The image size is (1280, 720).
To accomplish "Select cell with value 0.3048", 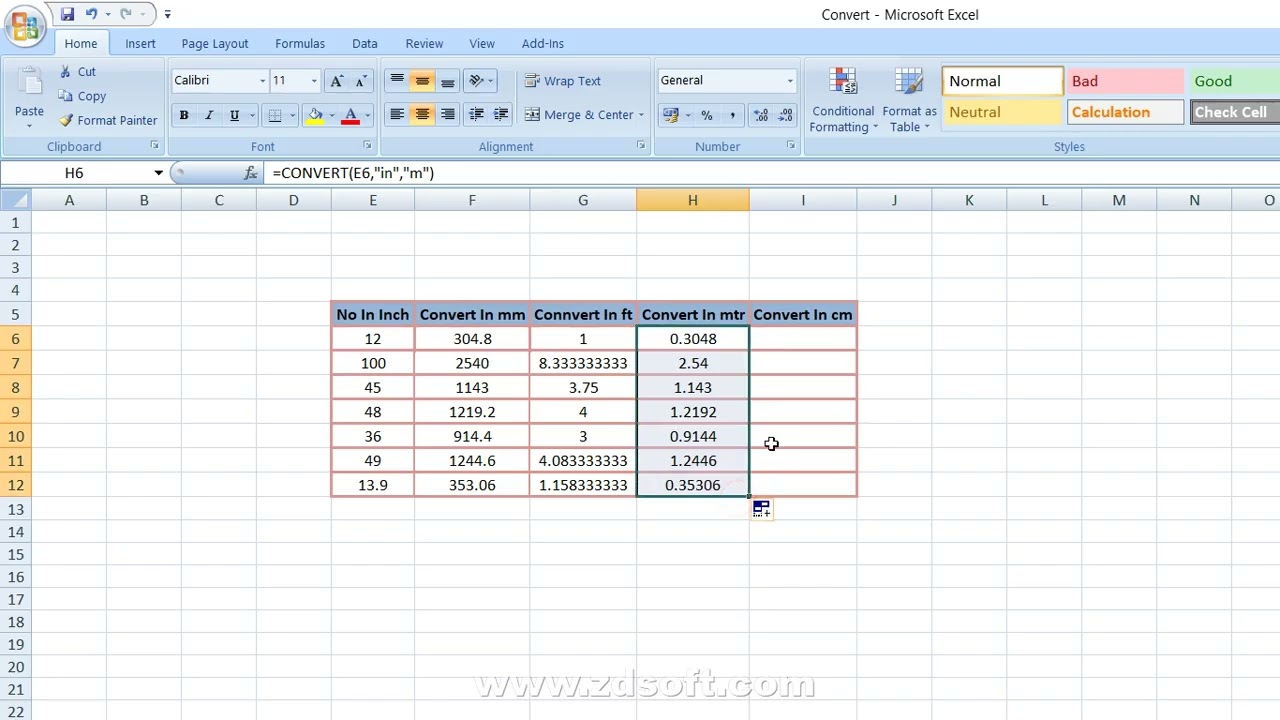I will [x=693, y=339].
